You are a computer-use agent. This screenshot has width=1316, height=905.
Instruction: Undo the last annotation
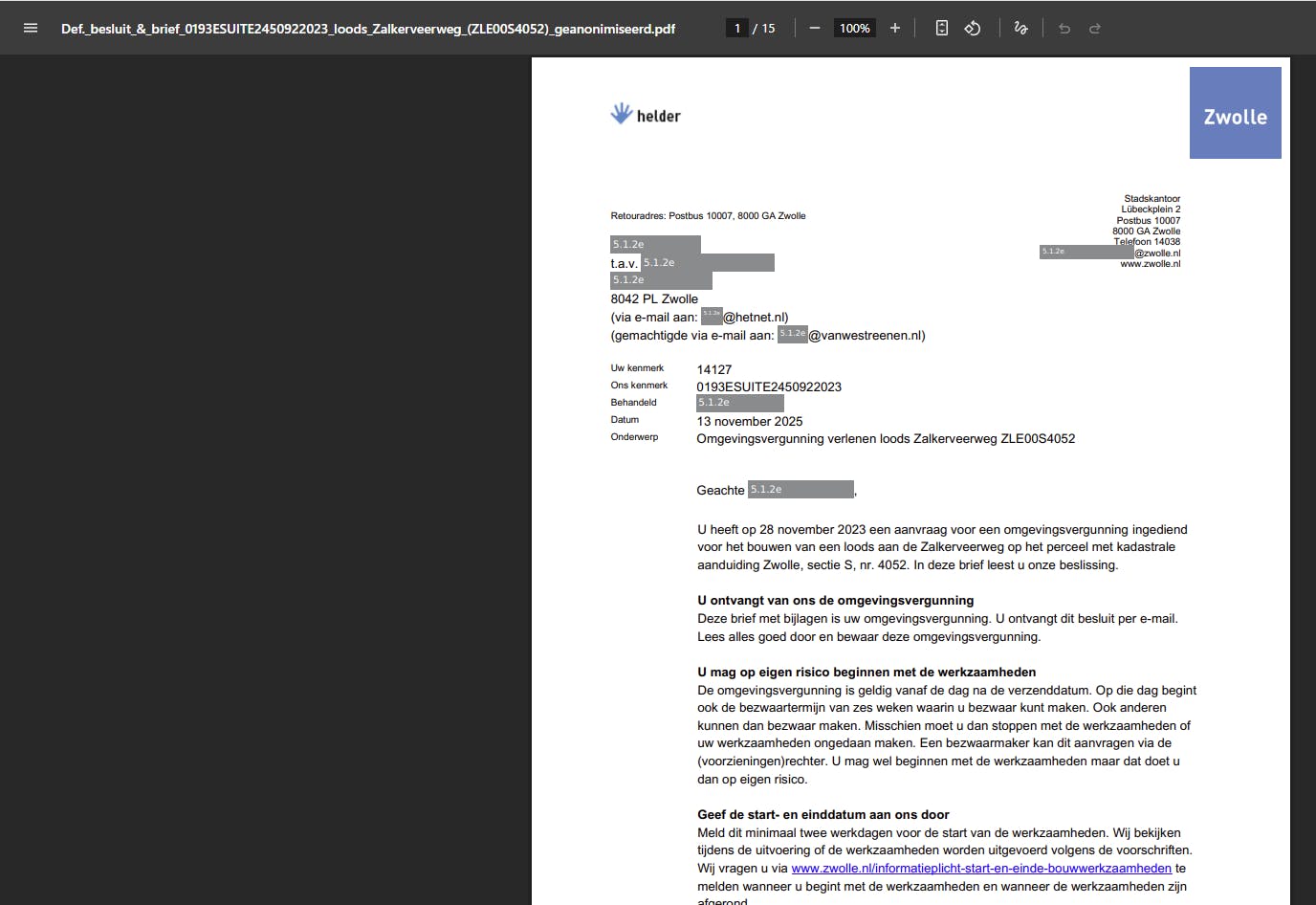[x=1064, y=28]
